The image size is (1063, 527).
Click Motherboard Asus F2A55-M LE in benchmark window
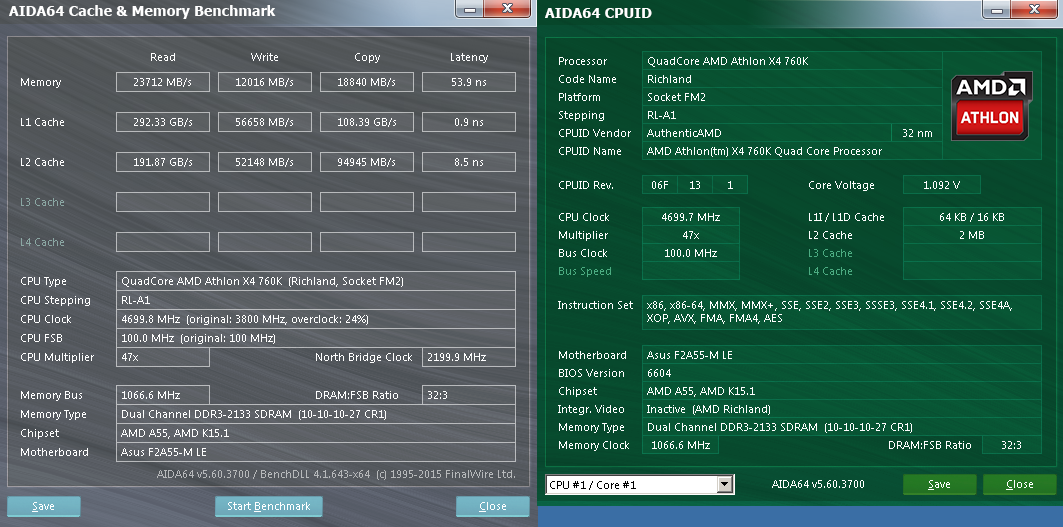coord(316,452)
